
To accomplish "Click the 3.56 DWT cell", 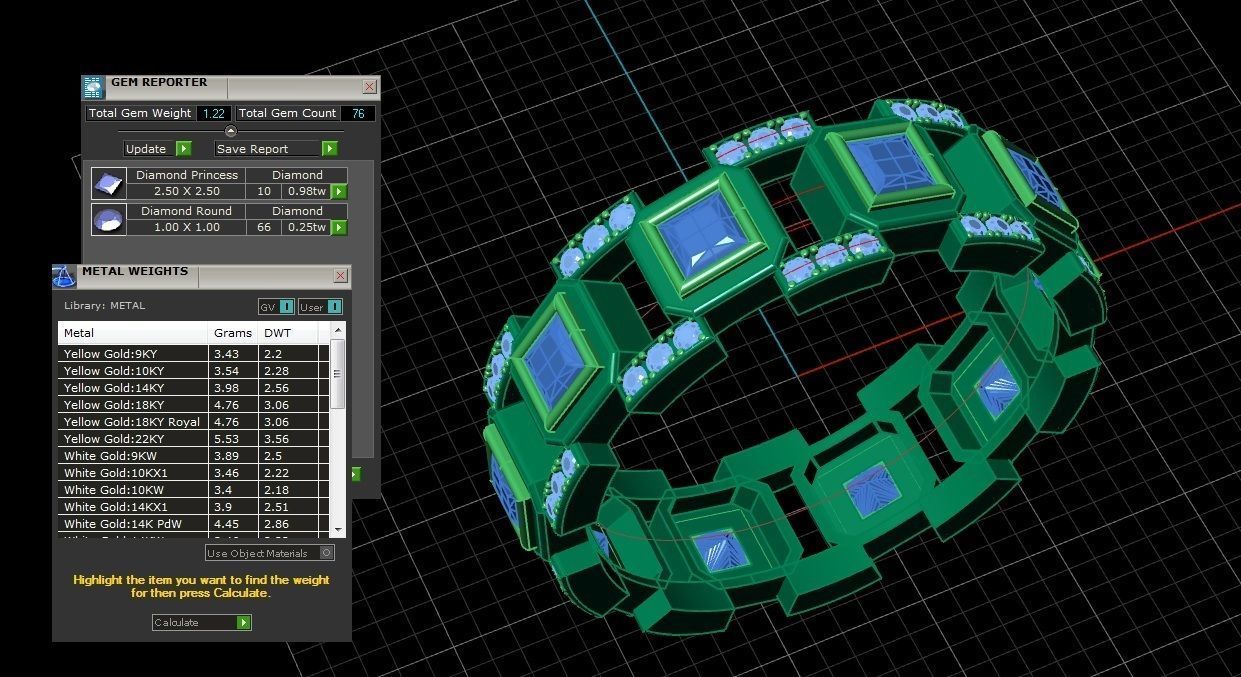I will pos(288,439).
